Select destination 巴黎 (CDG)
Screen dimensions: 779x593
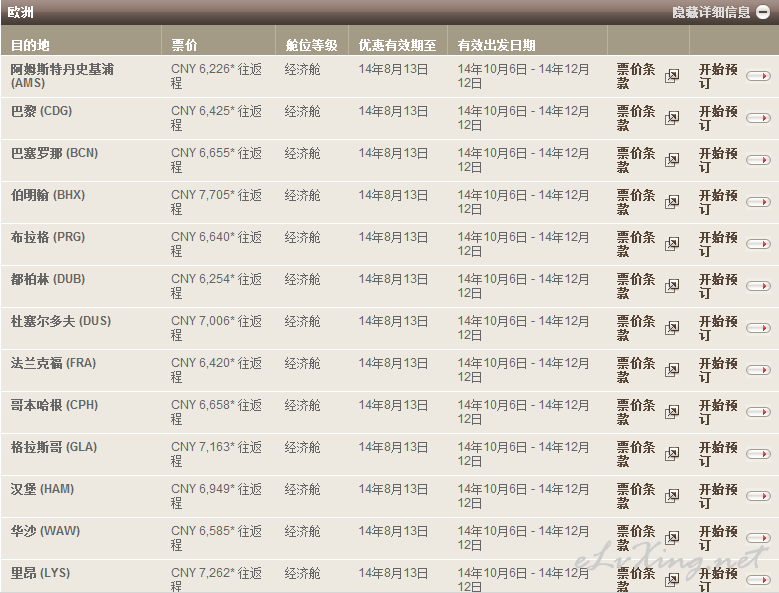[x=41, y=111]
